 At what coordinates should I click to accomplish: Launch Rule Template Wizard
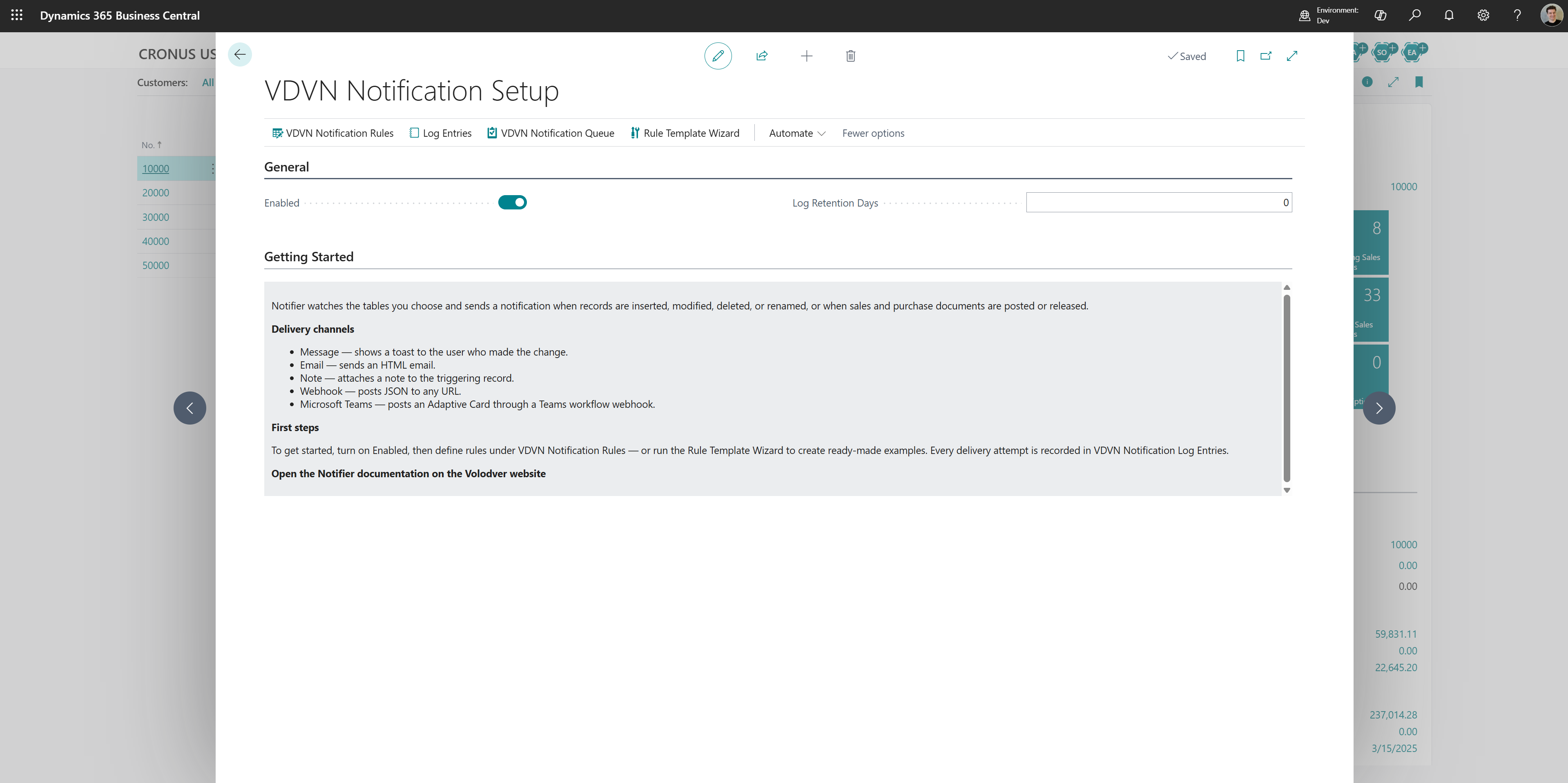pos(685,133)
